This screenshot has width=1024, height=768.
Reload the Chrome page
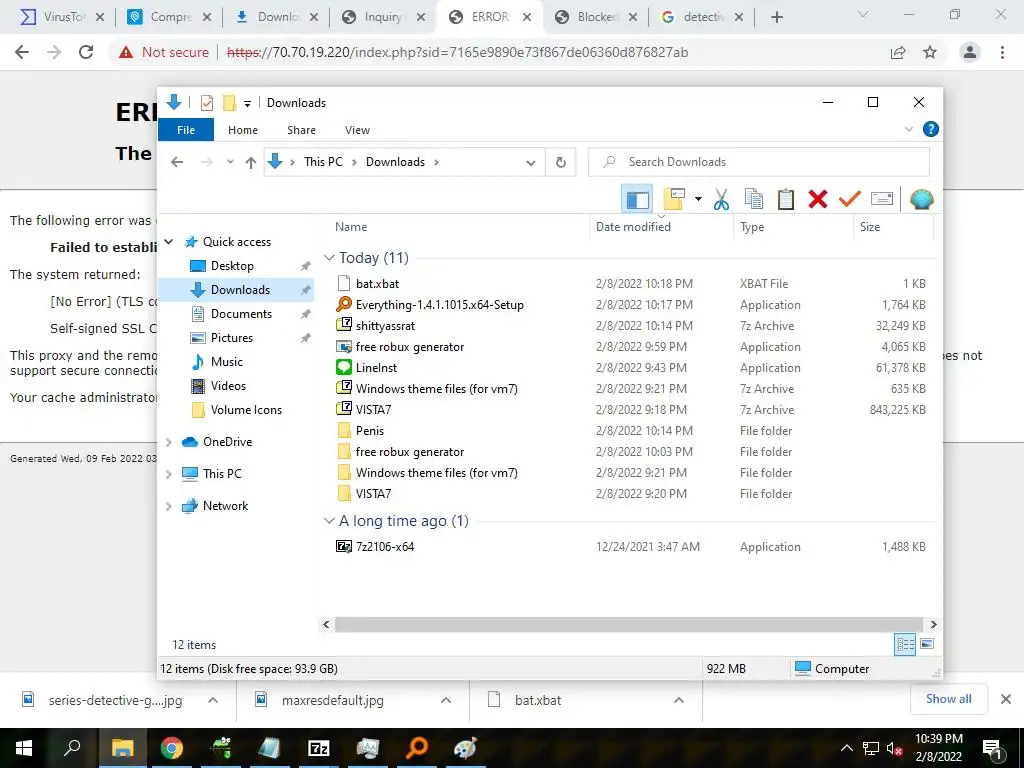tap(86, 52)
